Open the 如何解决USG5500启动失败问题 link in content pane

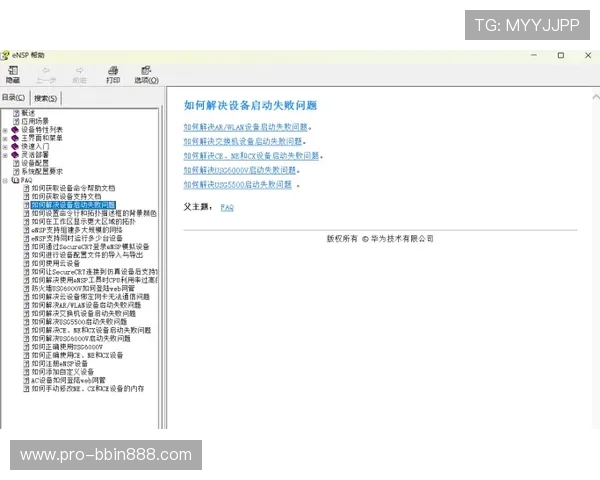[238, 184]
